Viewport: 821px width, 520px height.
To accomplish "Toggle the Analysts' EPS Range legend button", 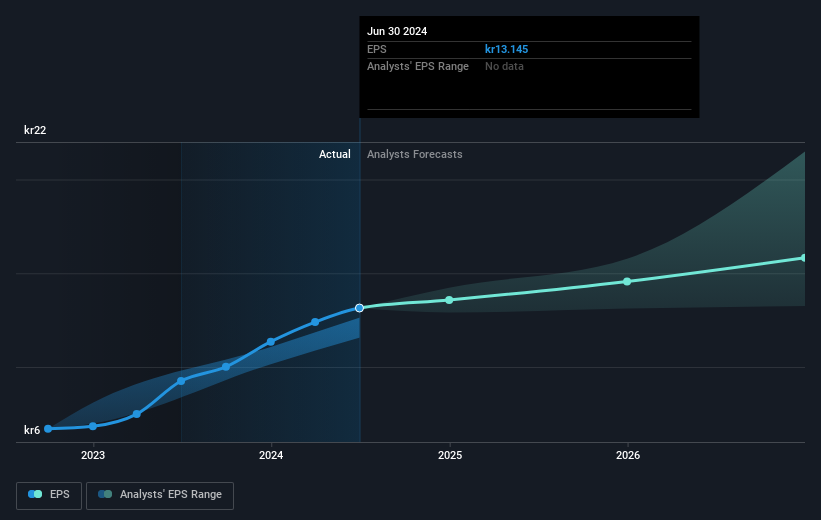I will coord(160,495).
